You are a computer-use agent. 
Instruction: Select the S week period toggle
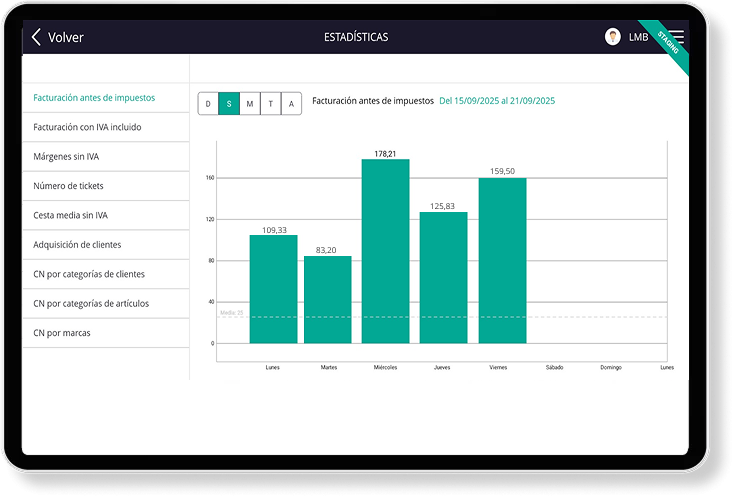point(229,103)
